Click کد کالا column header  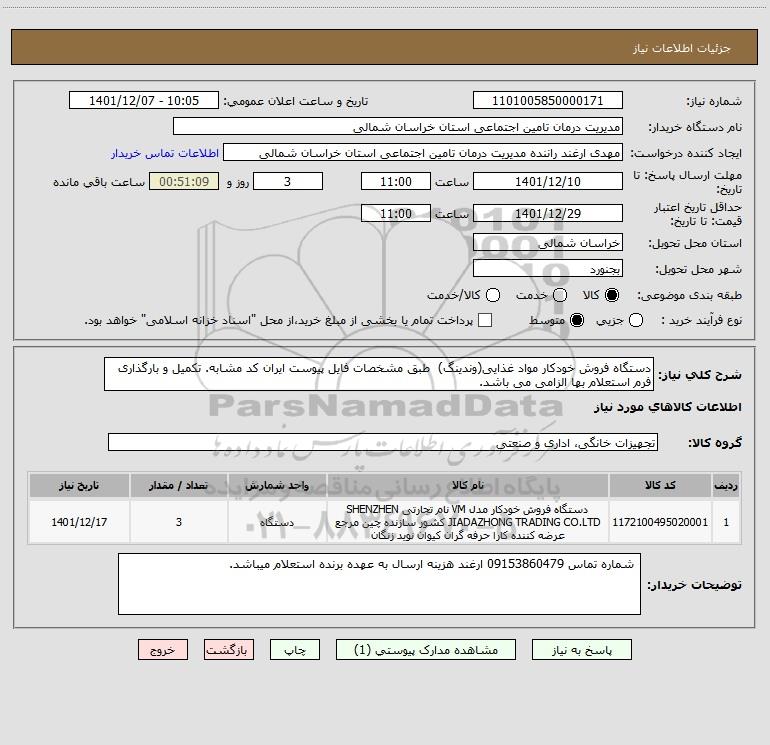coord(660,485)
